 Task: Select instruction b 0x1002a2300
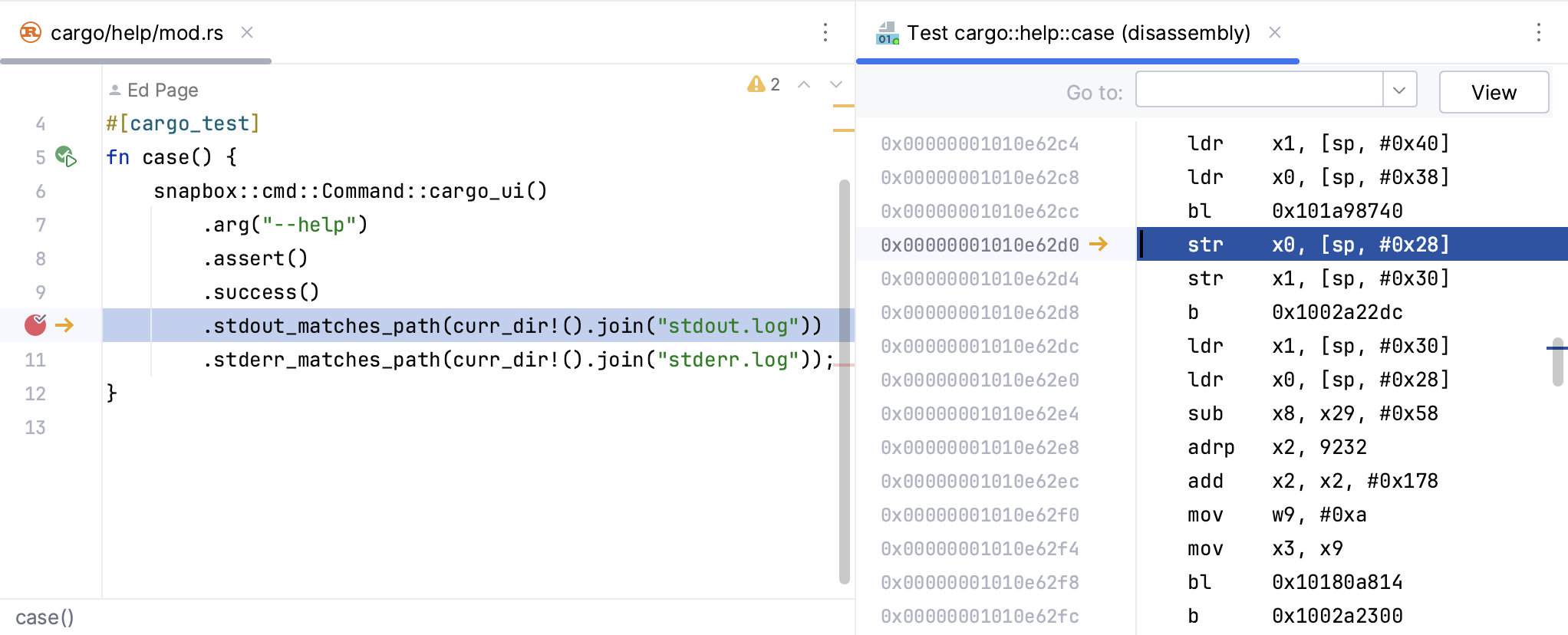(1295, 616)
